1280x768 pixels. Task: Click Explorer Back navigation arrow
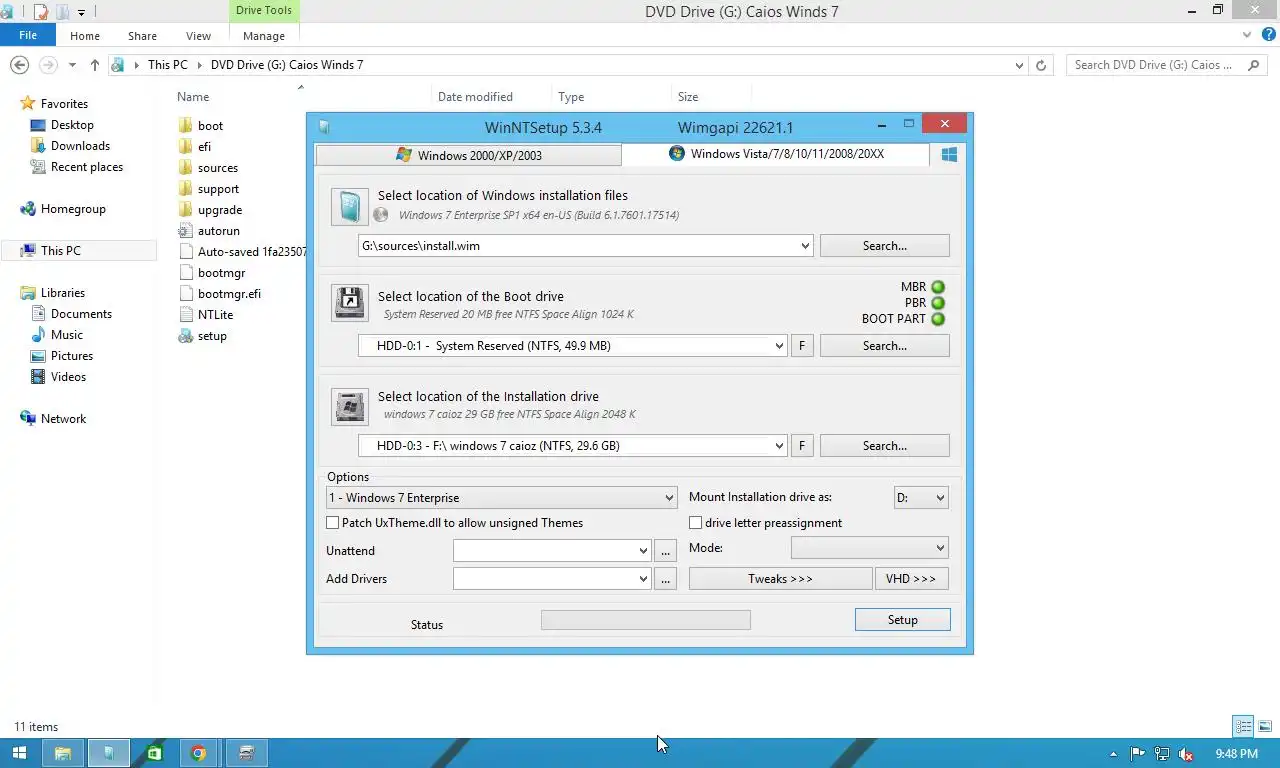tap(19, 65)
